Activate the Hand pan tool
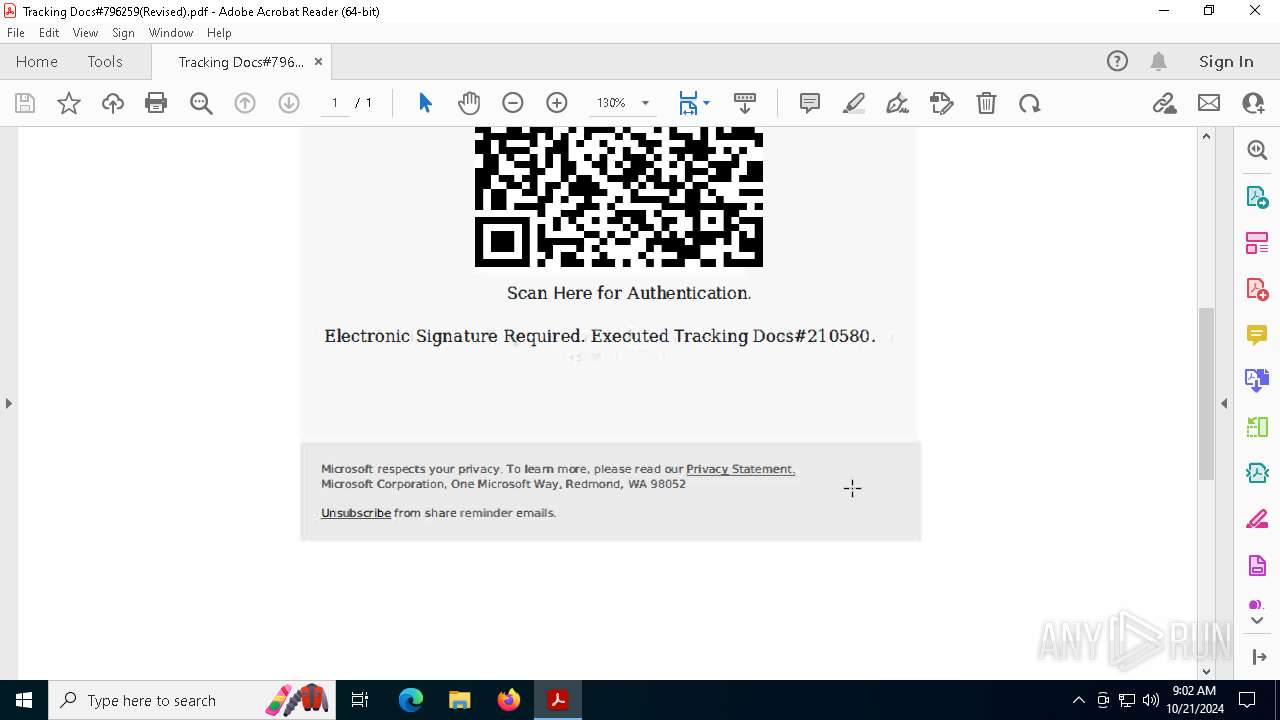This screenshot has height=720, width=1280. pyautogui.click(x=469, y=103)
